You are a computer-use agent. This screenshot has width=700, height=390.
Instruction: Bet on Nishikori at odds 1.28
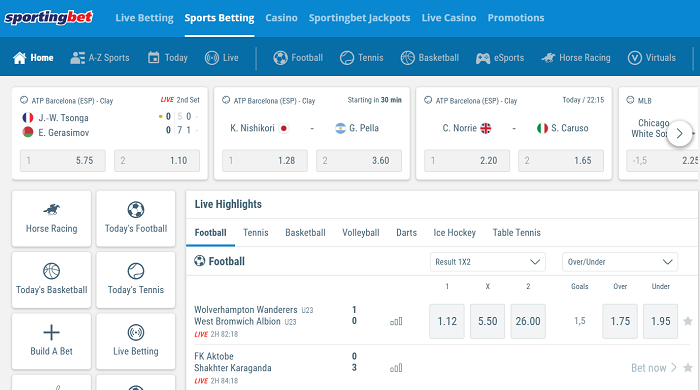(265, 161)
